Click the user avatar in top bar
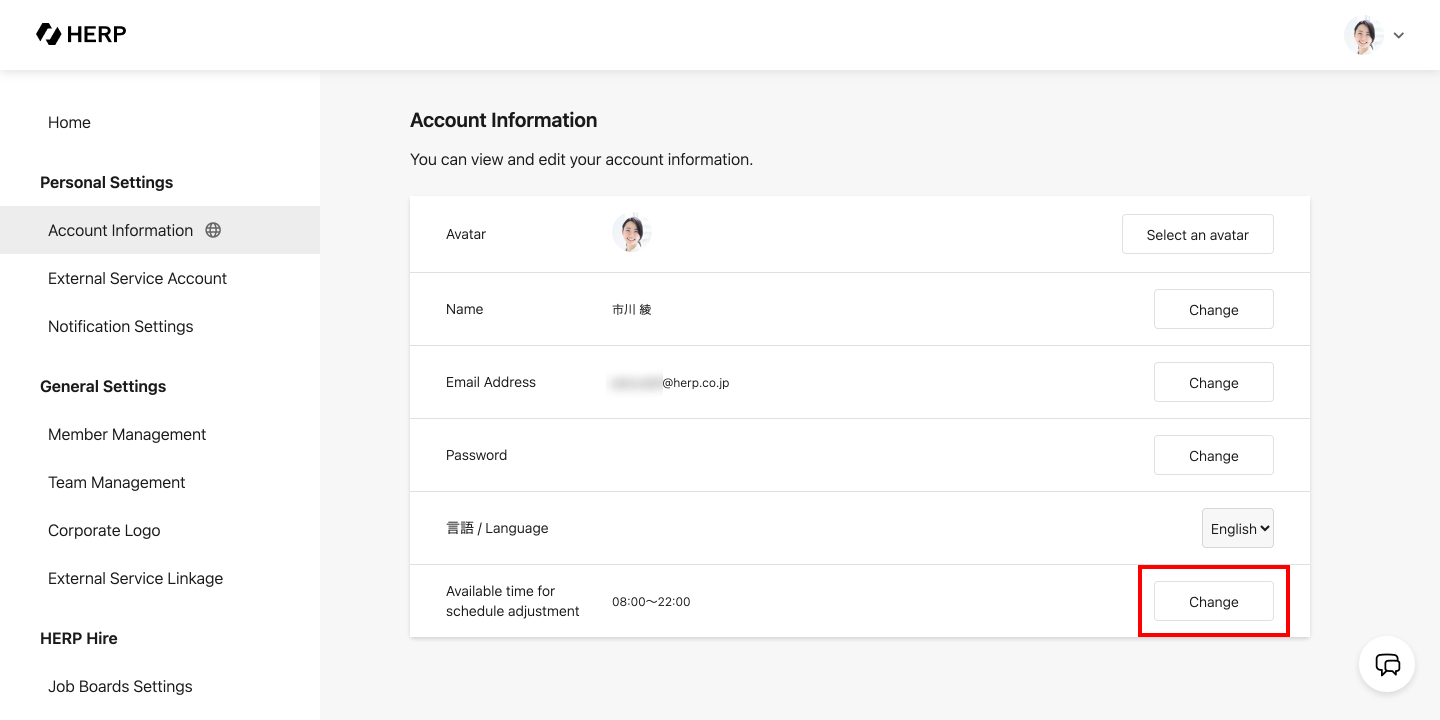Viewport: 1440px width, 720px height. (x=1363, y=35)
